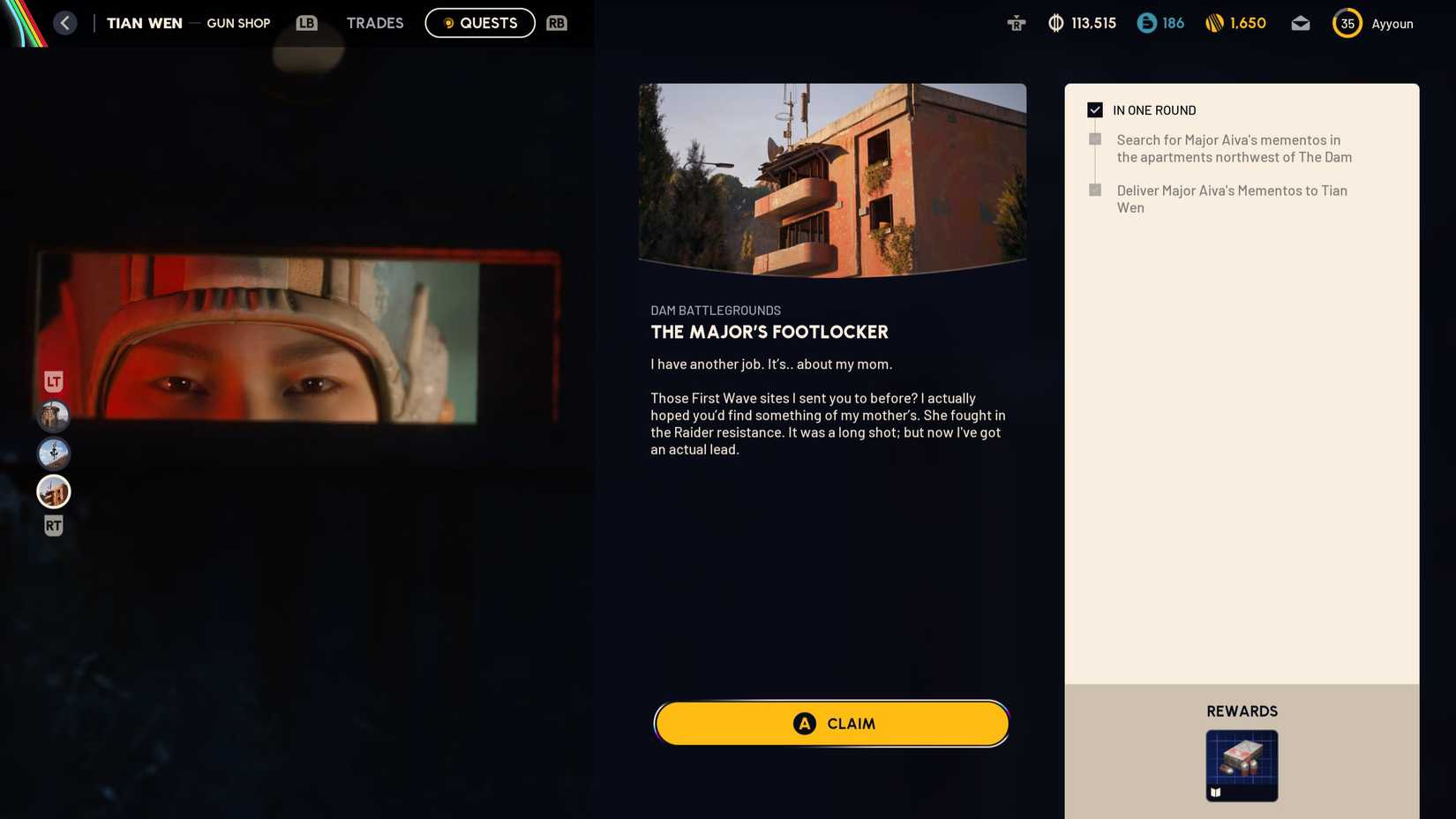Check the Deliver Major Aiva's Mementos objective

point(1095,191)
